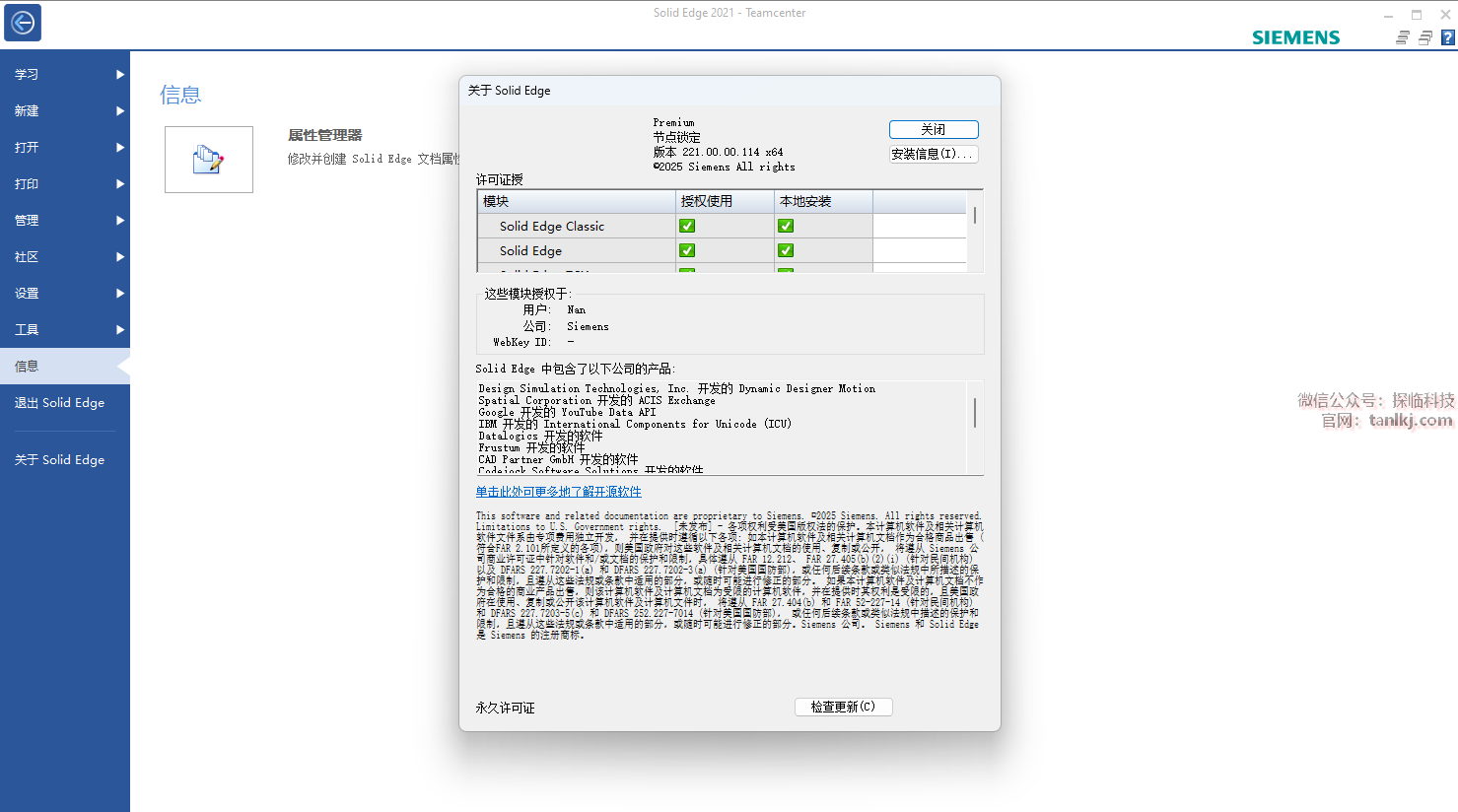Image resolution: width=1458 pixels, height=812 pixels.
Task: Select 关于 Solid Edge menu item
Action: pos(59,460)
